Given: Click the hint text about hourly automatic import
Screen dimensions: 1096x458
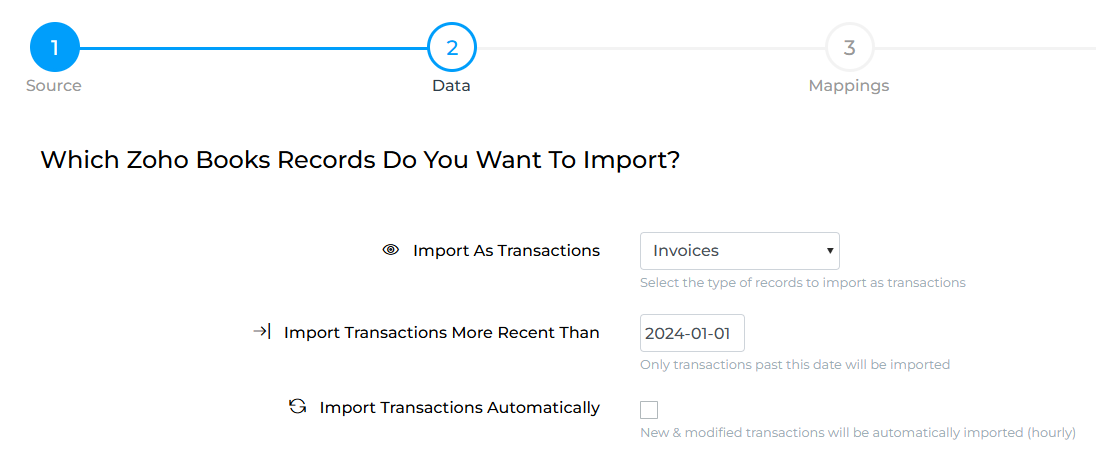Looking at the screenshot, I should click(858, 433).
